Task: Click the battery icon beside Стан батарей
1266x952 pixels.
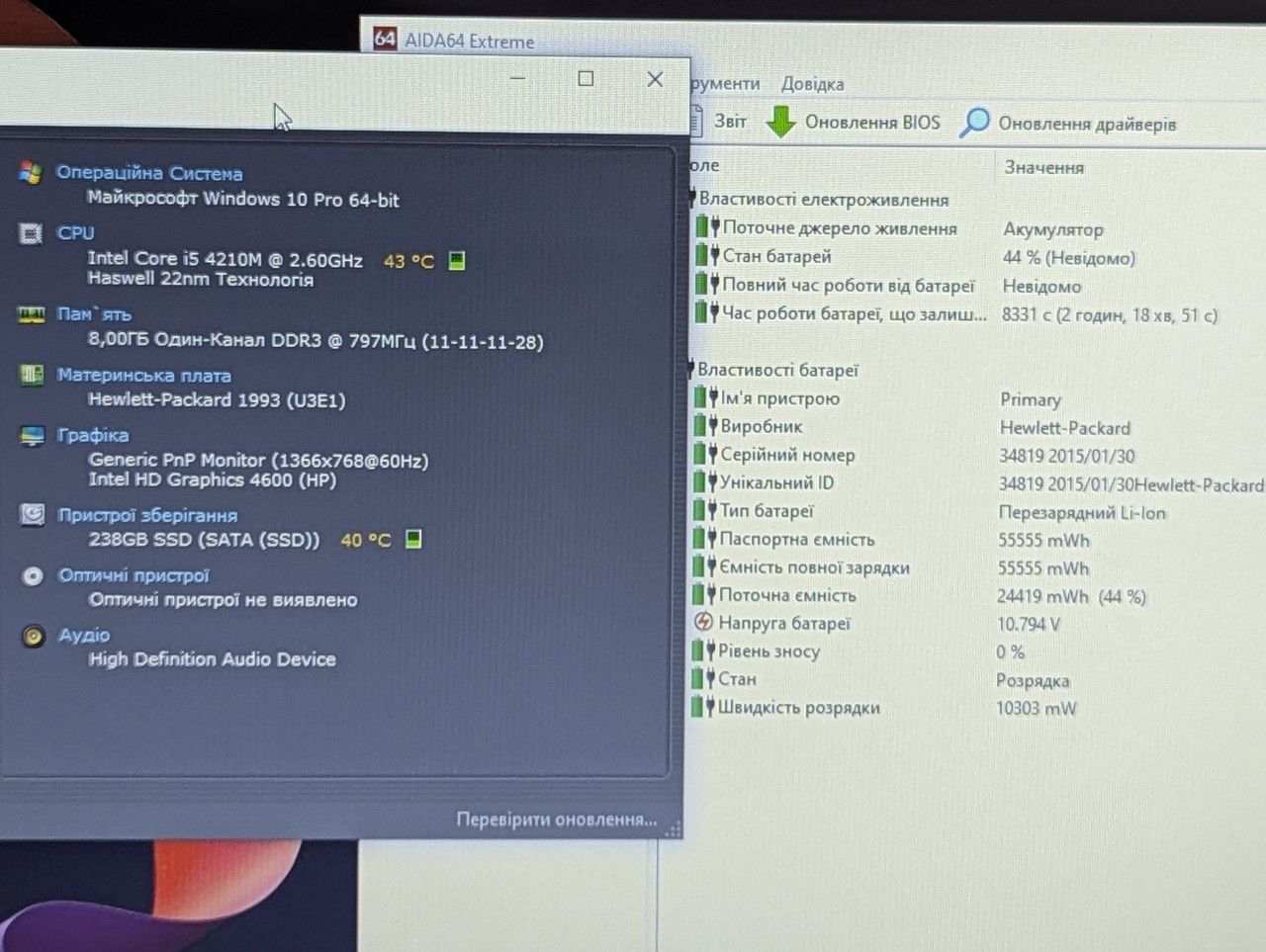Action: pyautogui.click(x=706, y=256)
